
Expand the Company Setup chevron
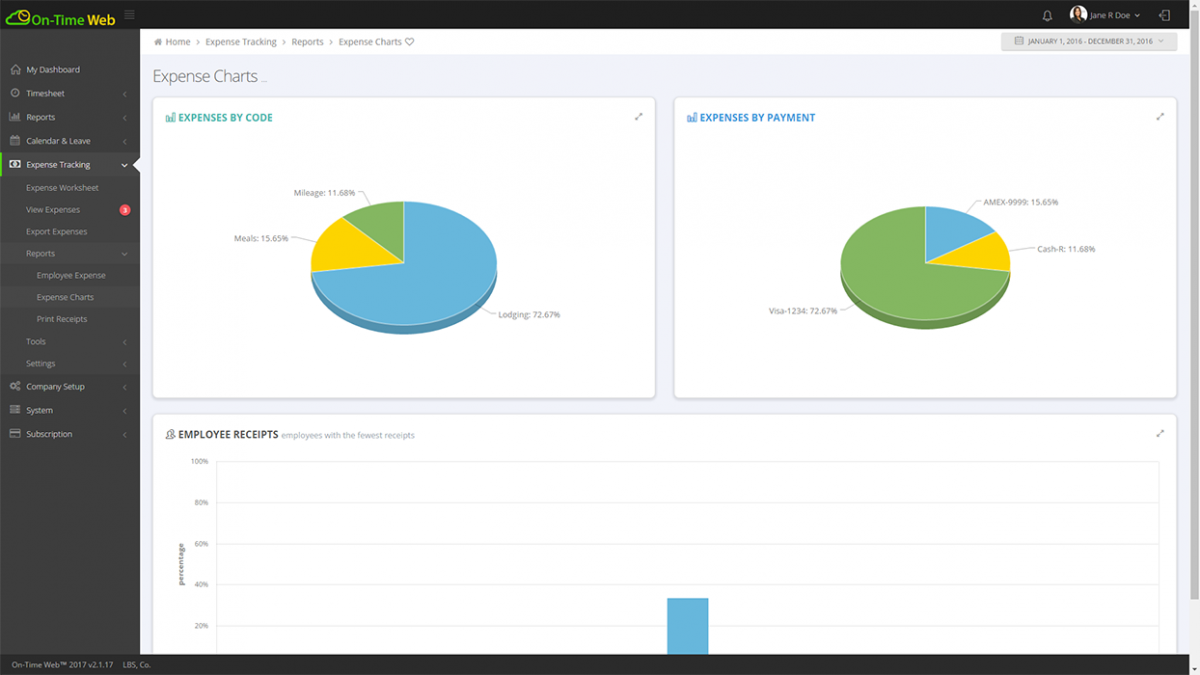[124, 387]
